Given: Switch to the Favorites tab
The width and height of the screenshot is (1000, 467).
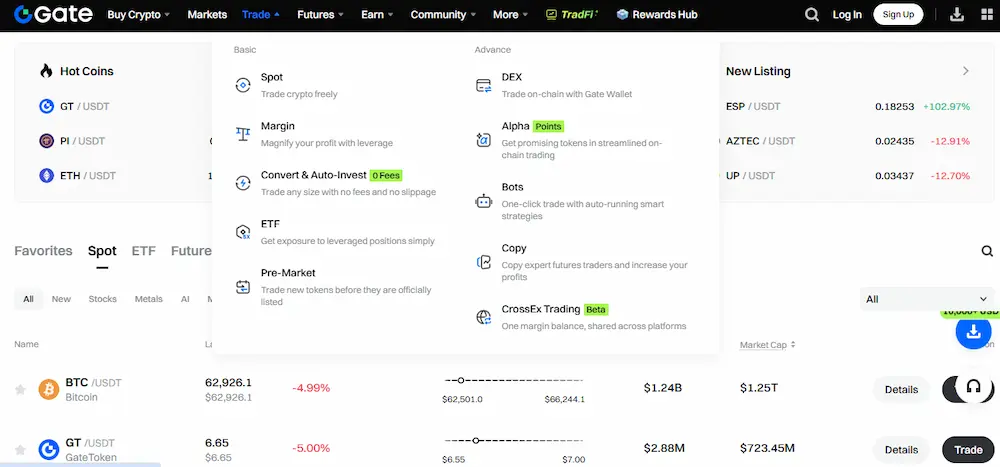Looking at the screenshot, I should click(43, 251).
